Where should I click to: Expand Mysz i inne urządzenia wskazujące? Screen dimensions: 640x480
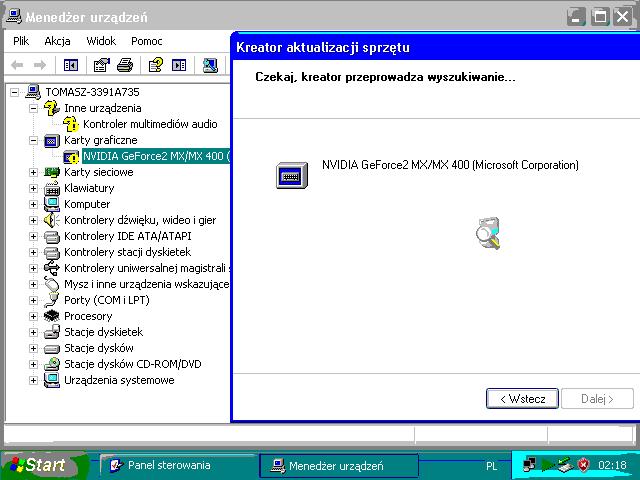point(33,284)
